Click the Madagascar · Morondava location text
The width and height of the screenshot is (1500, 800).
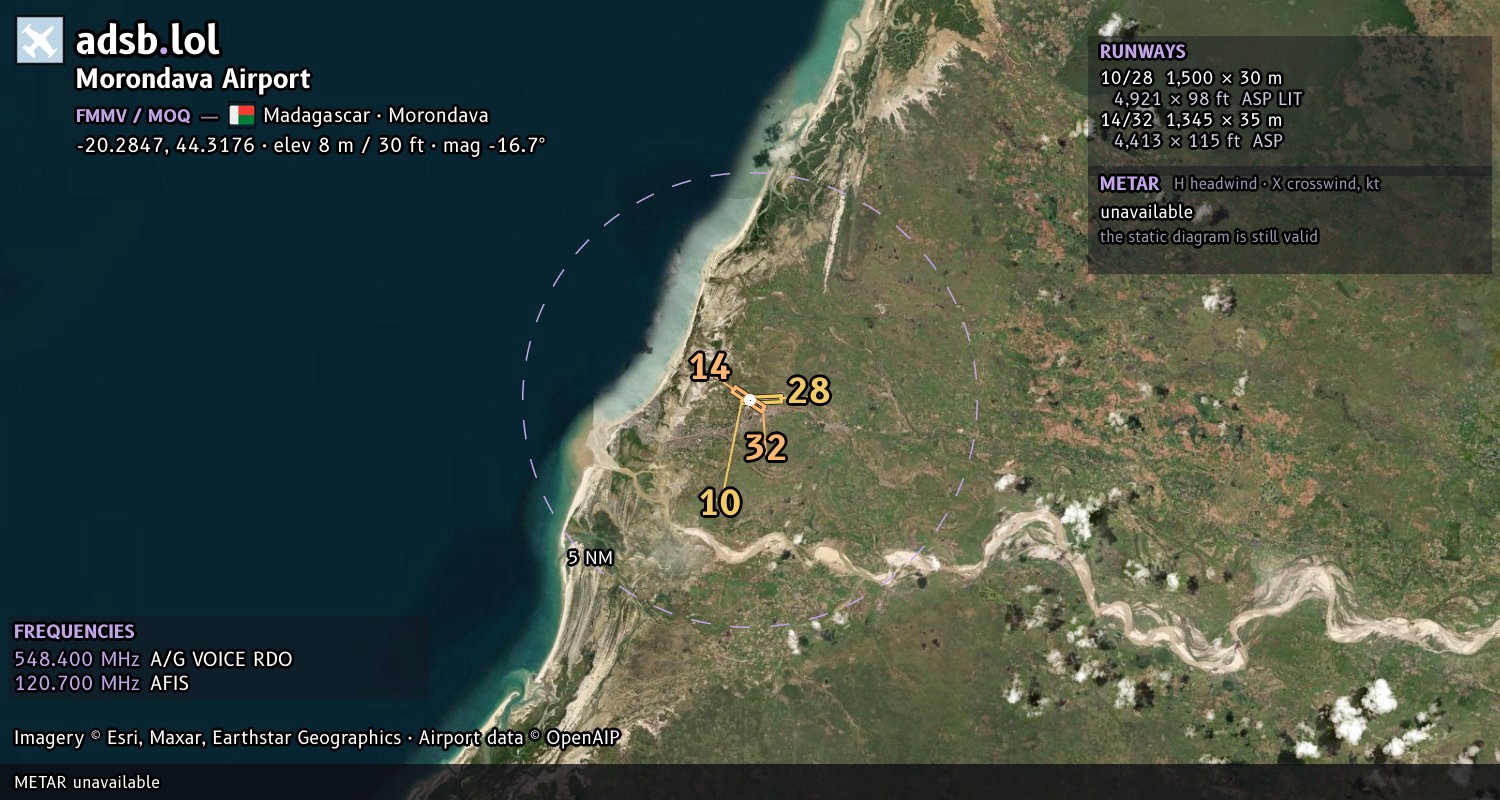[376, 115]
